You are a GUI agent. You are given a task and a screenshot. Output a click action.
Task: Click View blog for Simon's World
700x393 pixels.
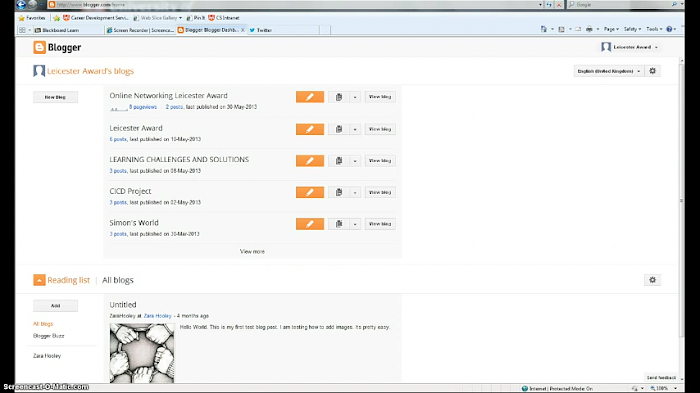380,224
